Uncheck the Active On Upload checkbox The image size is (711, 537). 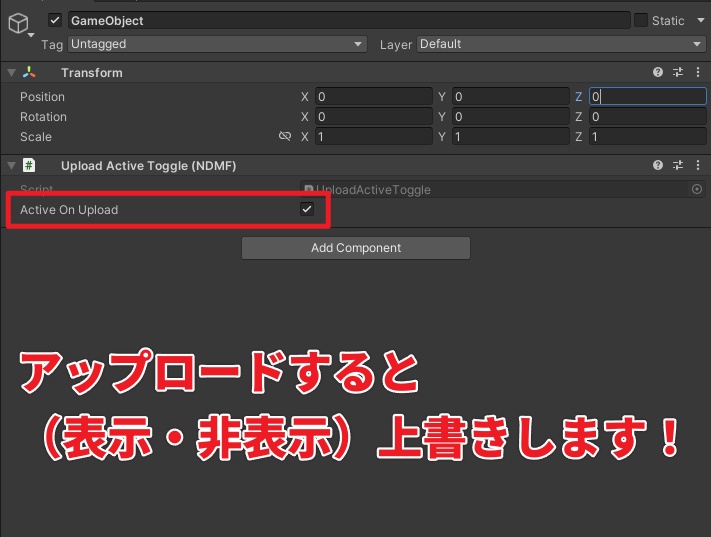pyautogui.click(x=307, y=209)
